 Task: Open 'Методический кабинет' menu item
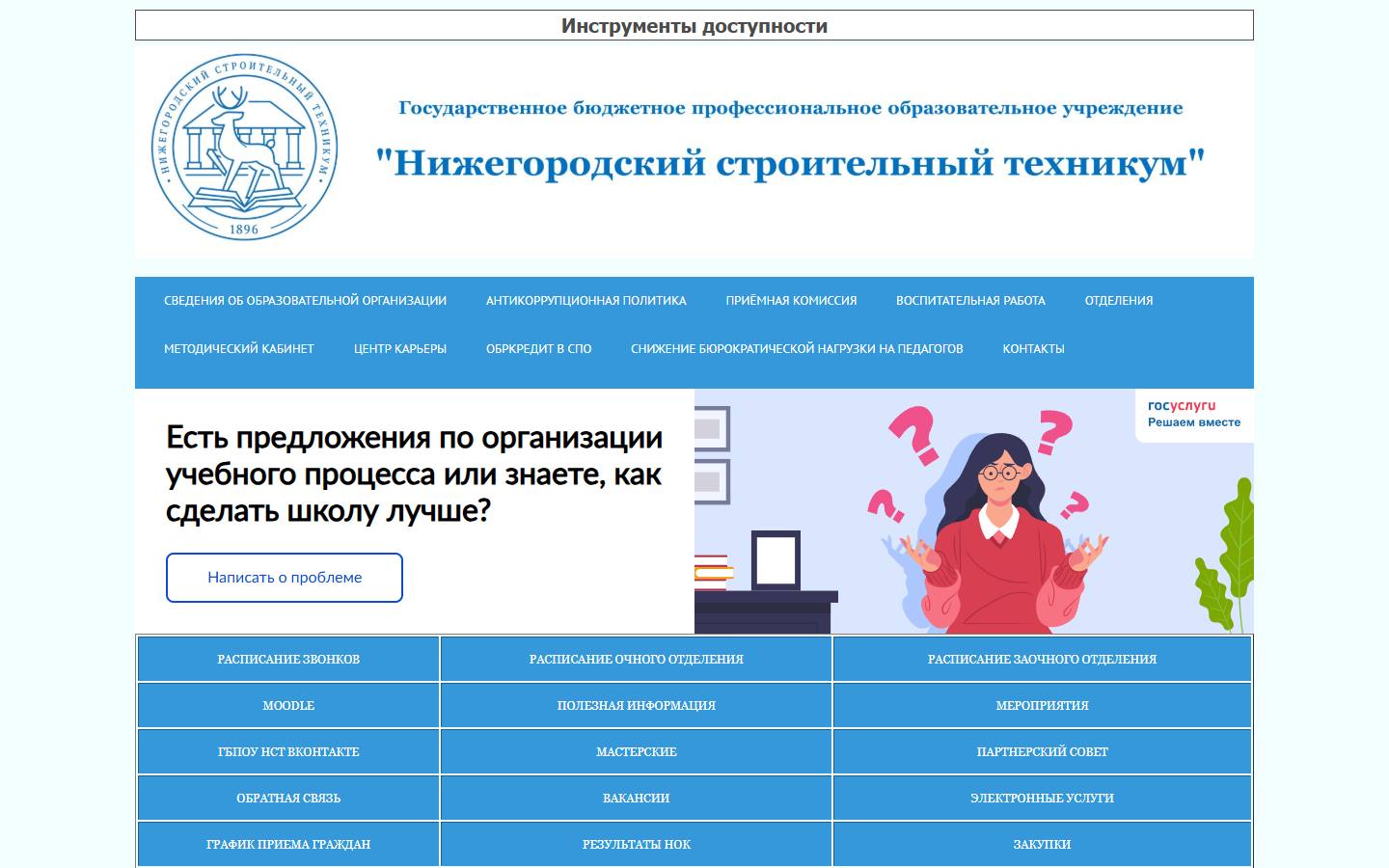(x=239, y=349)
